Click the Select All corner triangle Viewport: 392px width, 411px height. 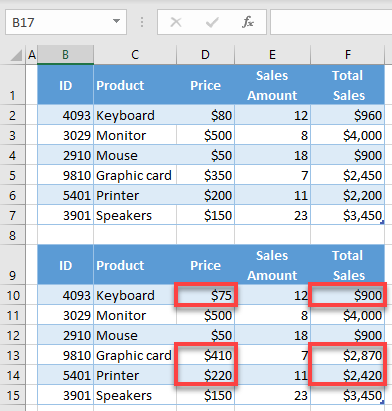[x=16, y=55]
